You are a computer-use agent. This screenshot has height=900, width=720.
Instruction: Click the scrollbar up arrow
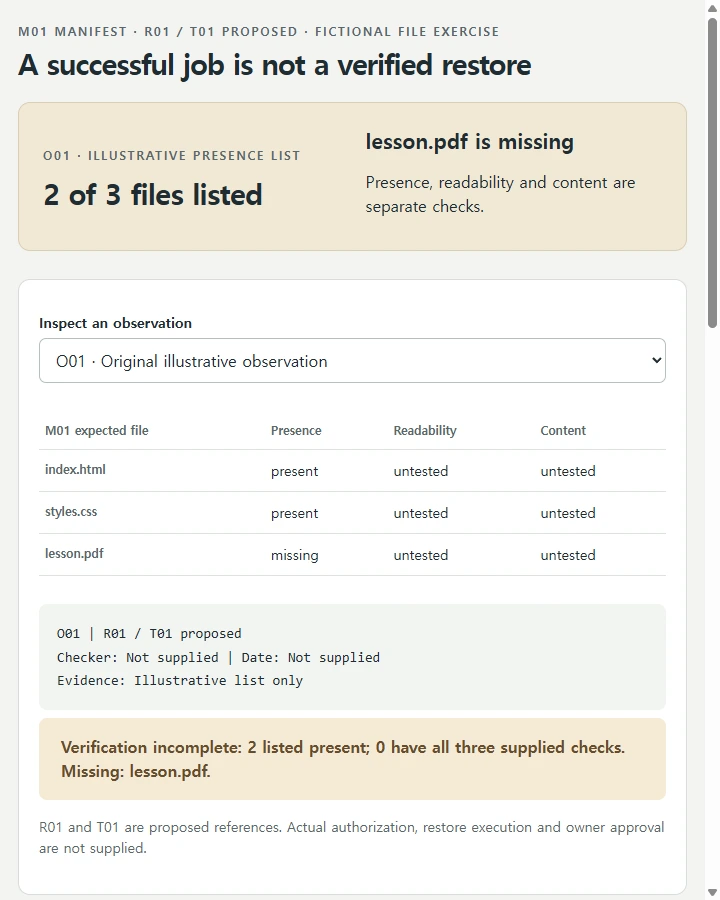coord(713,7)
